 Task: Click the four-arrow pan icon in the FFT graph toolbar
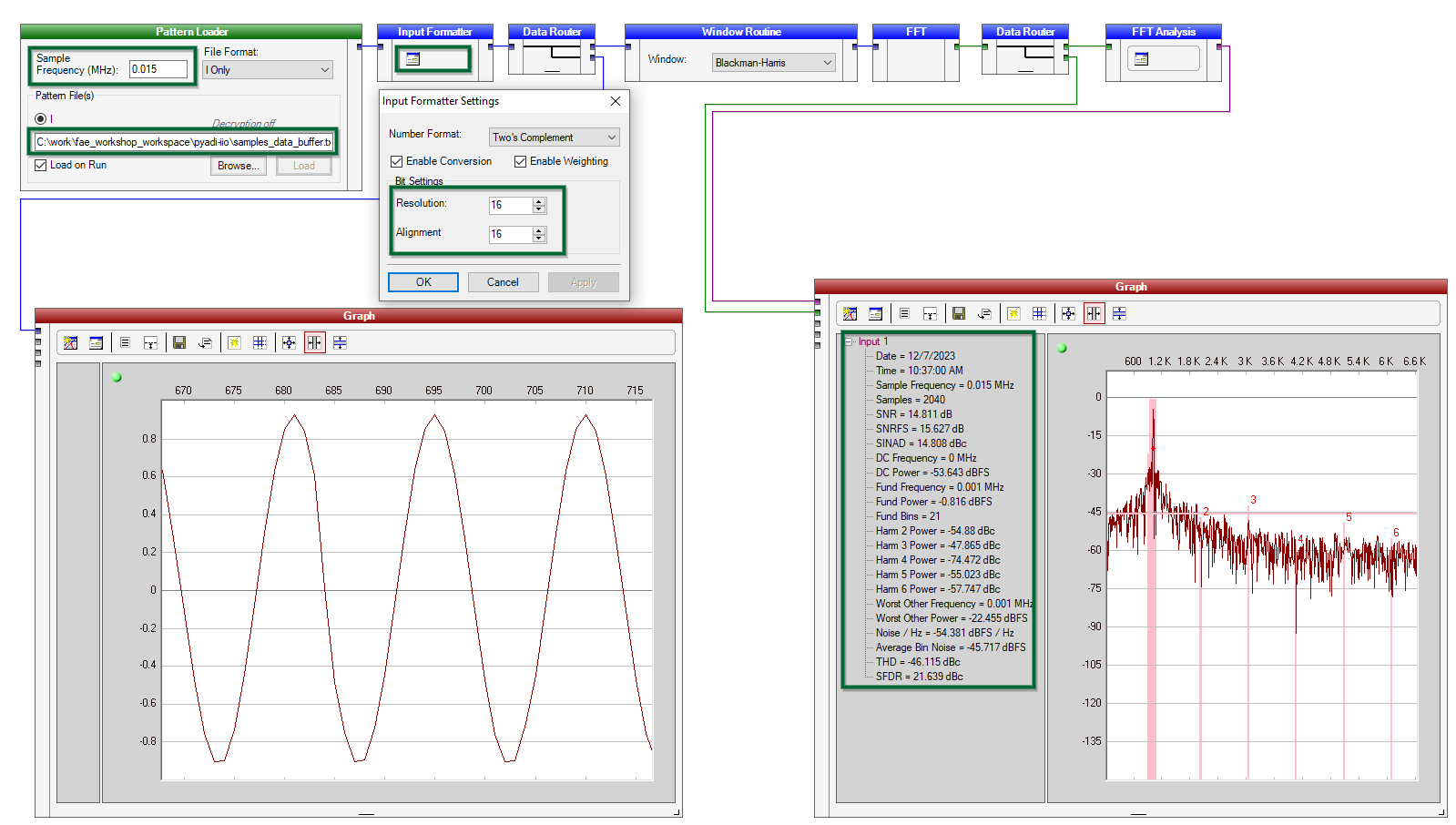[x=1068, y=313]
